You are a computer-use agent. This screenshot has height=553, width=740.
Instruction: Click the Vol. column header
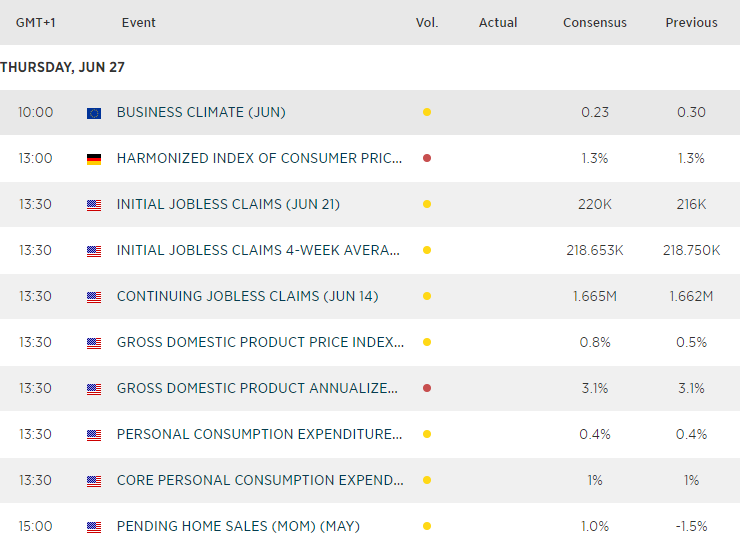pyautogui.click(x=427, y=22)
